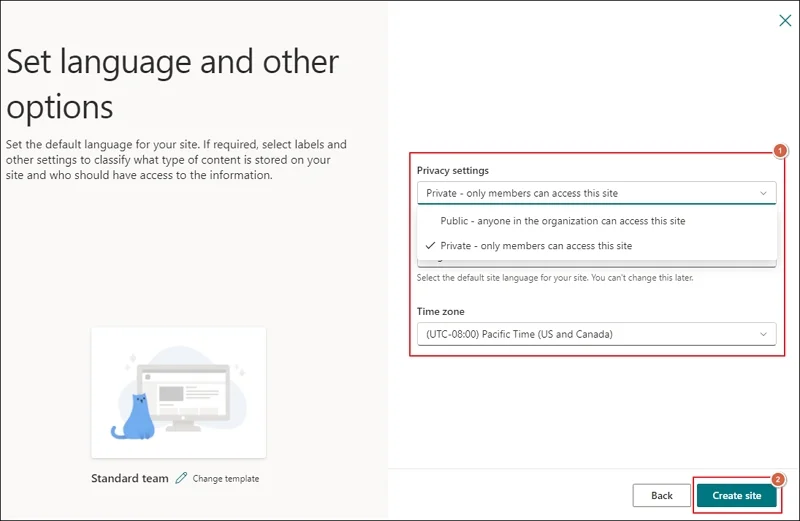The image size is (800, 521).
Task: Click the Privacy settings label
Action: pos(453,170)
